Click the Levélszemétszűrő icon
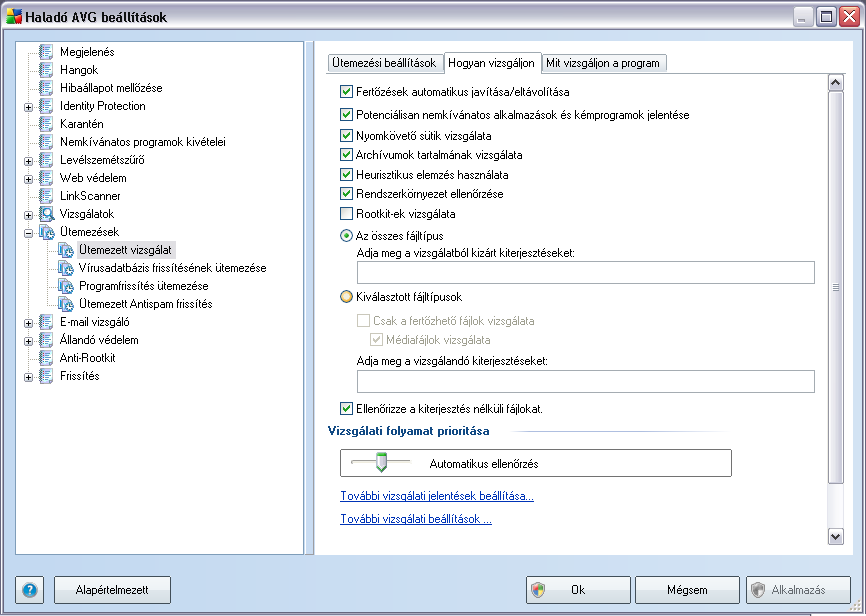The width and height of the screenshot is (866, 616). 46,160
